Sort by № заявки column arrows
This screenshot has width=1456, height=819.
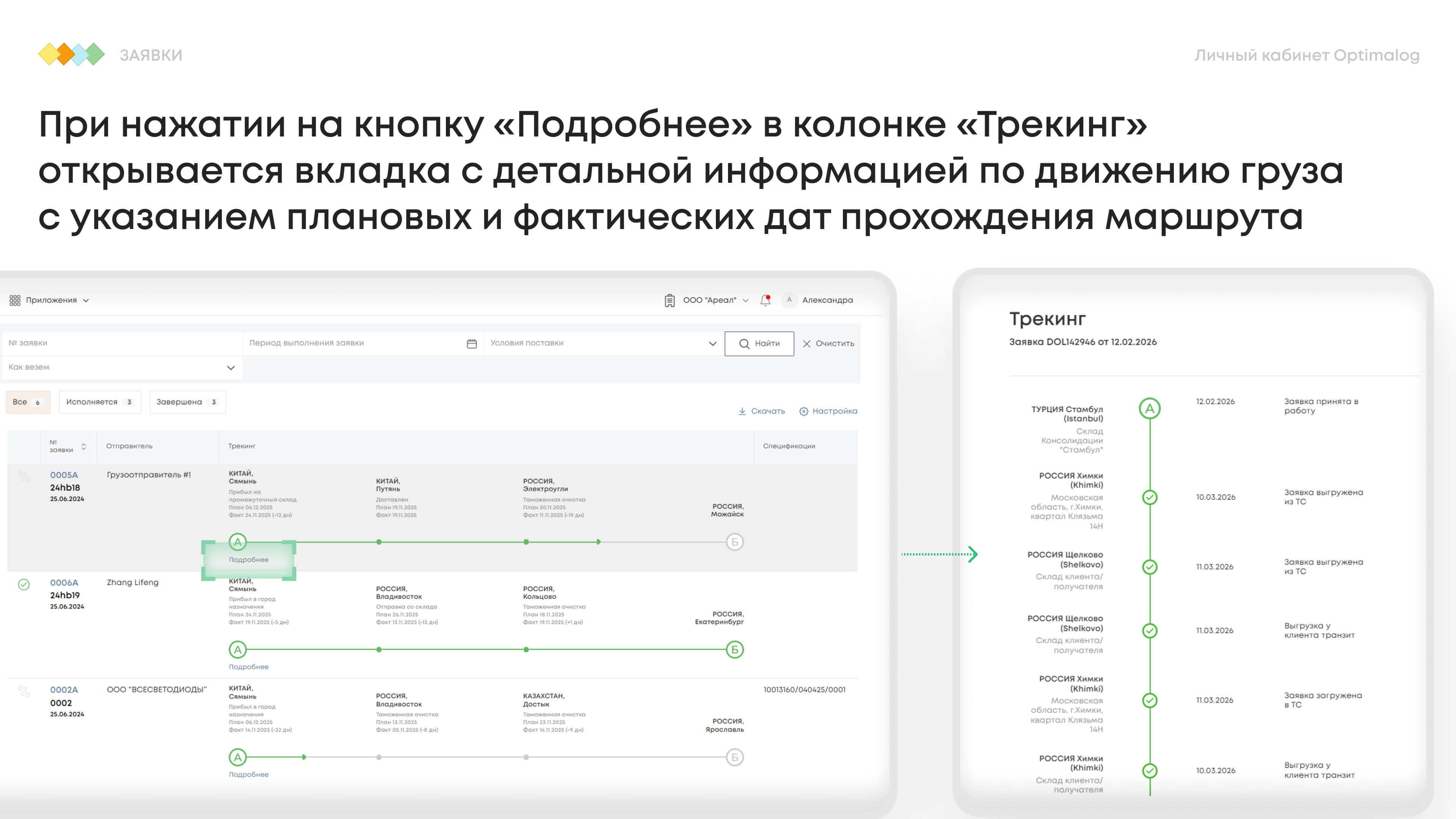tap(84, 447)
